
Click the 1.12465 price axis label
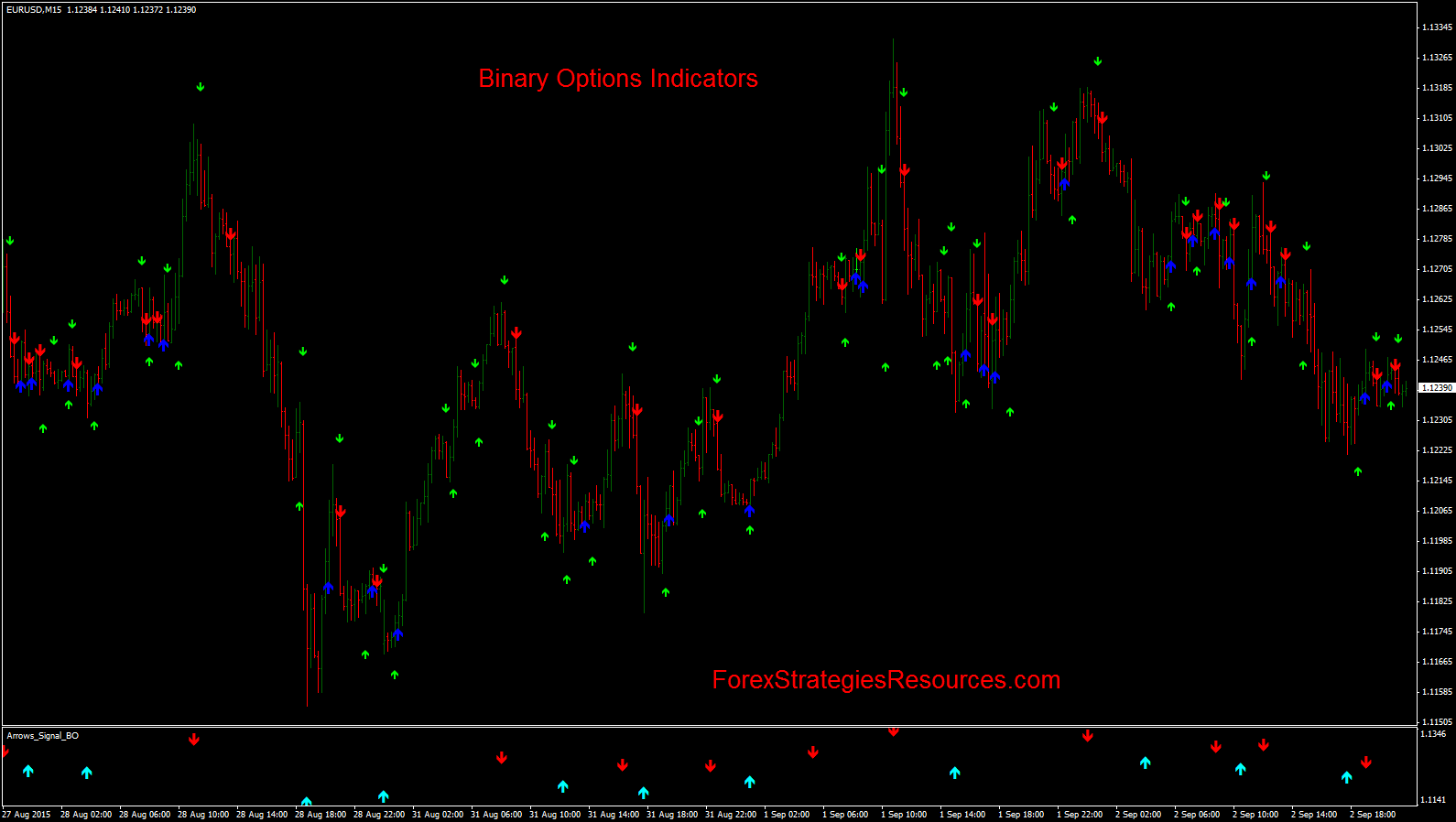click(x=1437, y=360)
